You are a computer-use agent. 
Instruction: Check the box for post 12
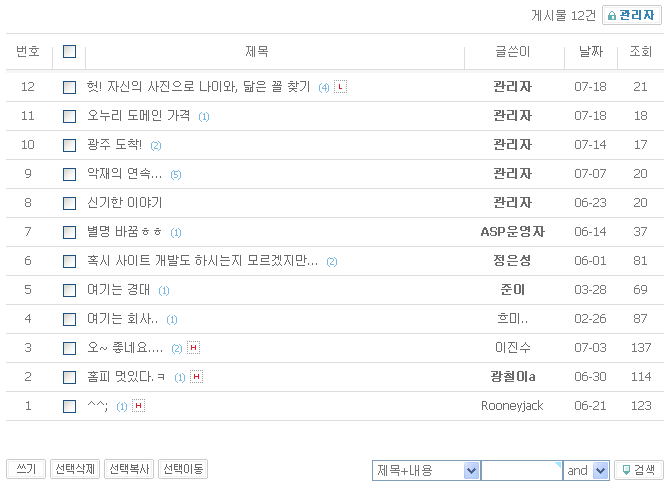[69, 87]
